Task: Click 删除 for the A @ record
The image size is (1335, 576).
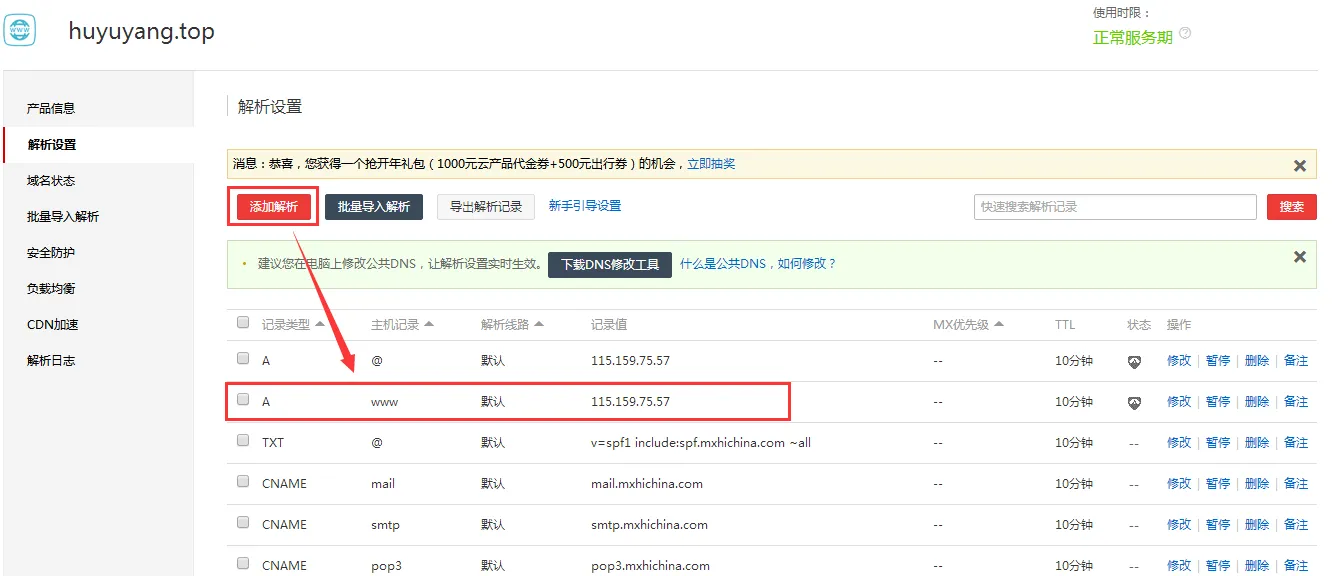Action: (1257, 361)
